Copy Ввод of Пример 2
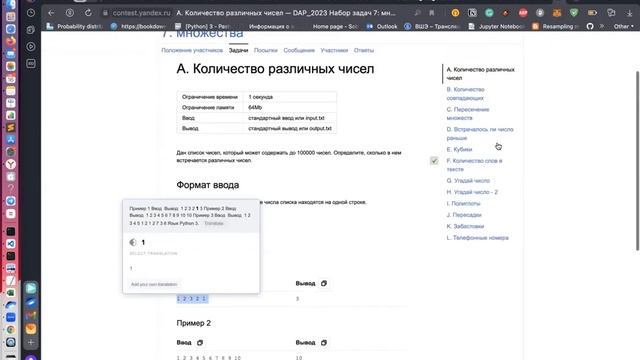This screenshot has width=640, height=360. click(200, 342)
